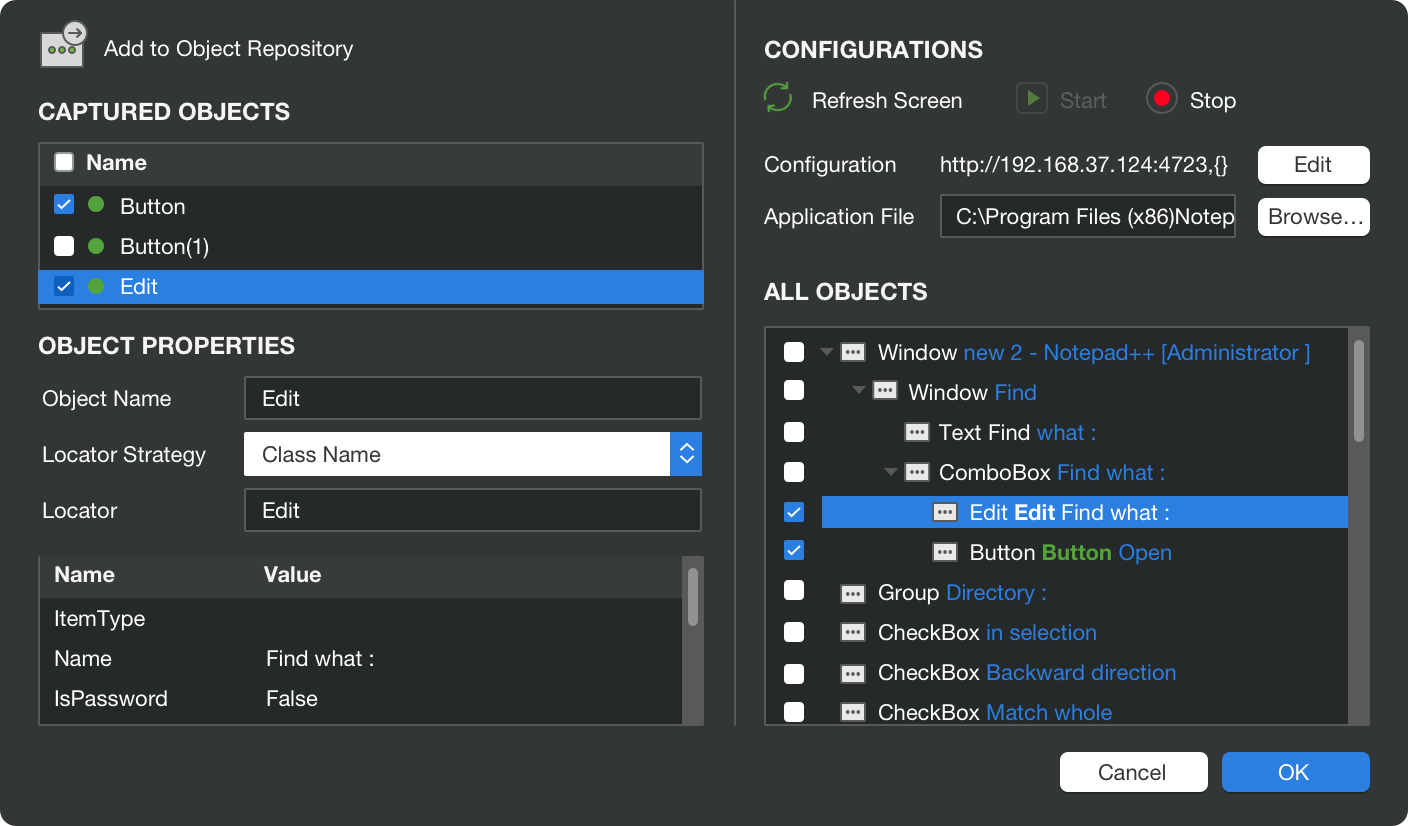Click the OK button
This screenshot has height=826, width=1408.
1294,772
